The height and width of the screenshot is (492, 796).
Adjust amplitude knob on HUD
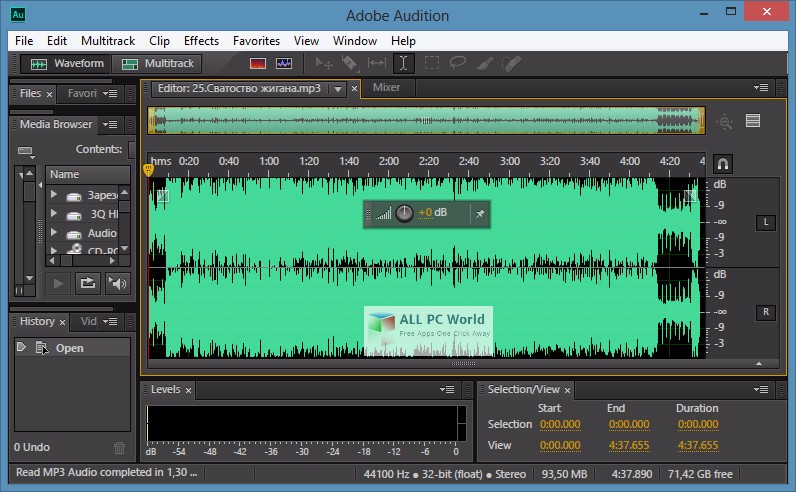(x=404, y=214)
